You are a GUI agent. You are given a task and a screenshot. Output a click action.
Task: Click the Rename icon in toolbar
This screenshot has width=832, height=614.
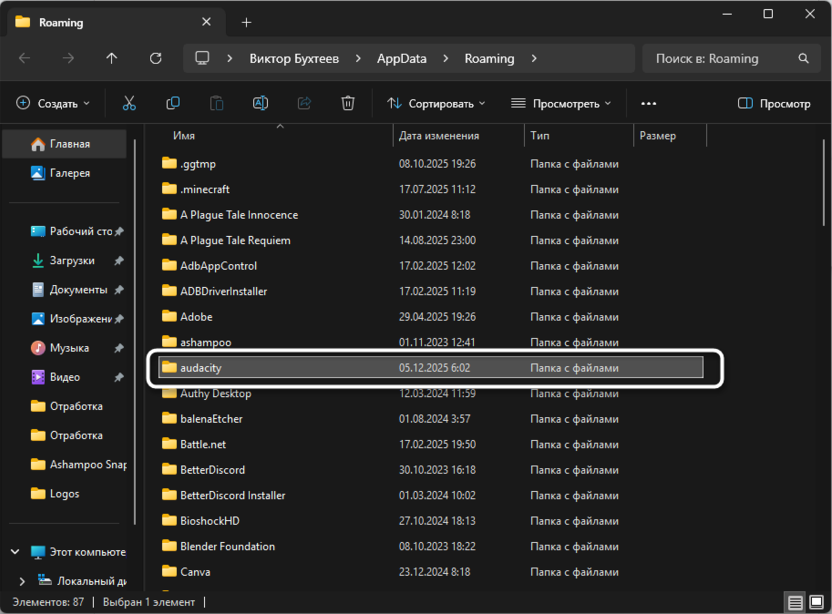pos(260,103)
